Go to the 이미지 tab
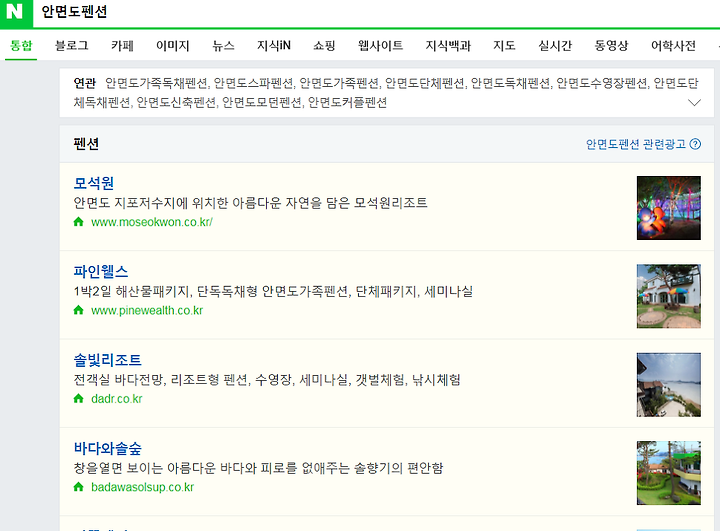This screenshot has height=531, width=720. click(x=173, y=45)
